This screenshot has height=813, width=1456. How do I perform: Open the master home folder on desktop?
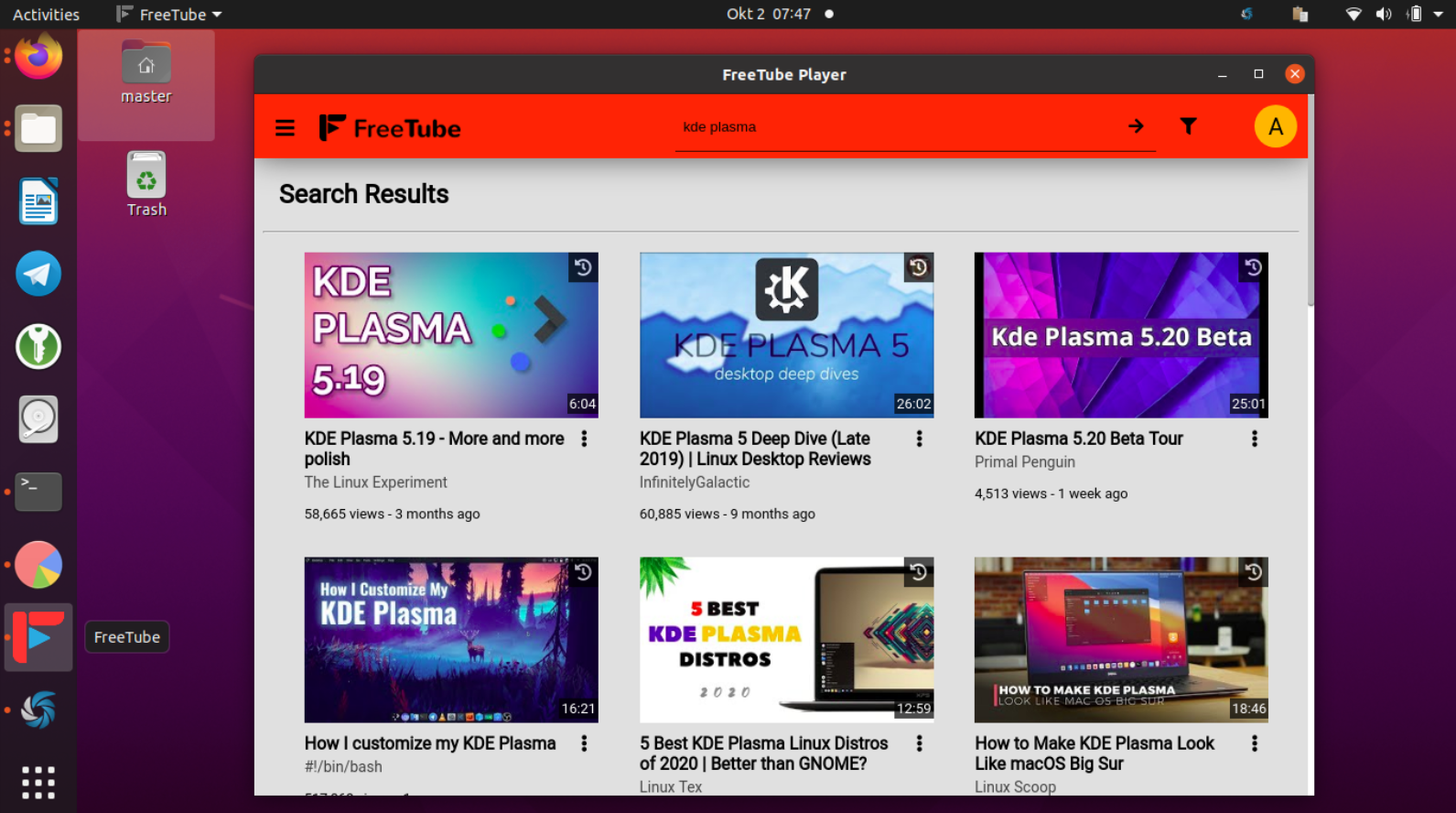click(146, 73)
